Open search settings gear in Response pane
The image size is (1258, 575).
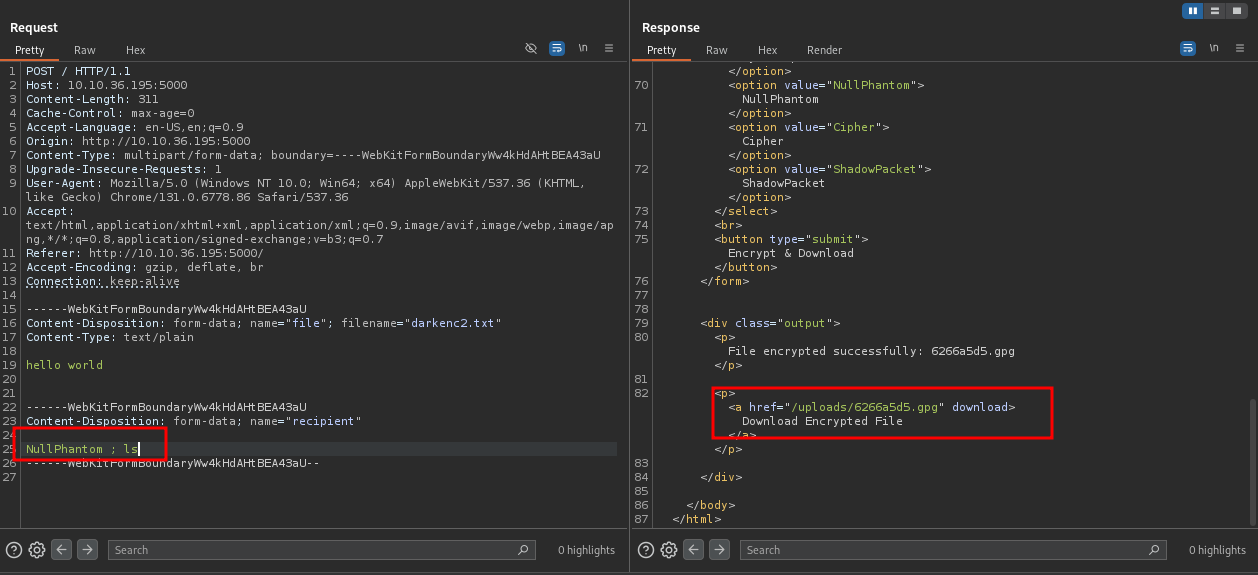point(669,550)
